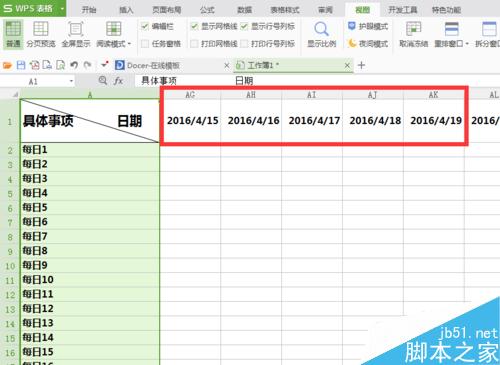Open a new document tab with plus

click(x=361, y=65)
